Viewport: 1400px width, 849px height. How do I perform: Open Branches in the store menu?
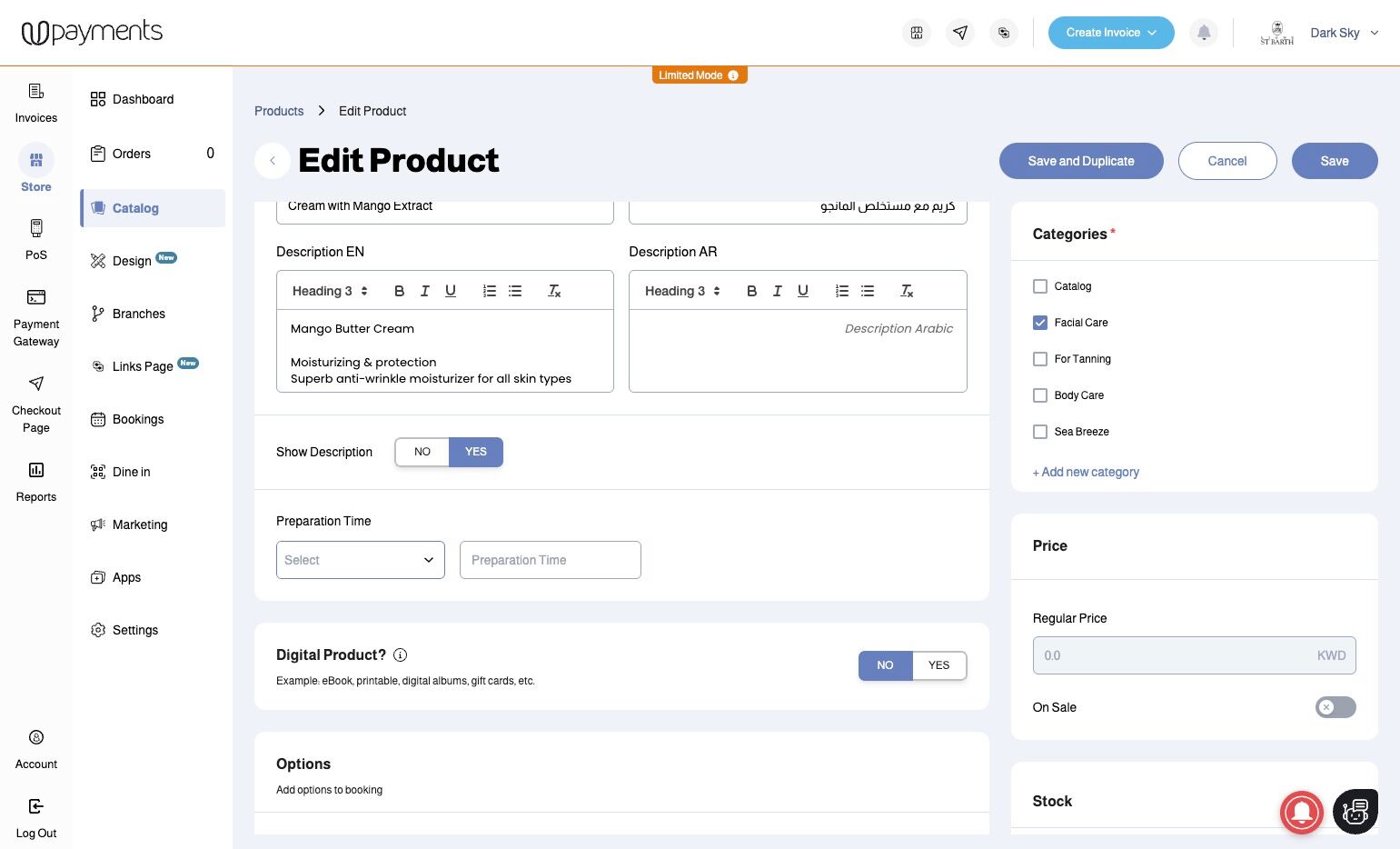point(138,314)
